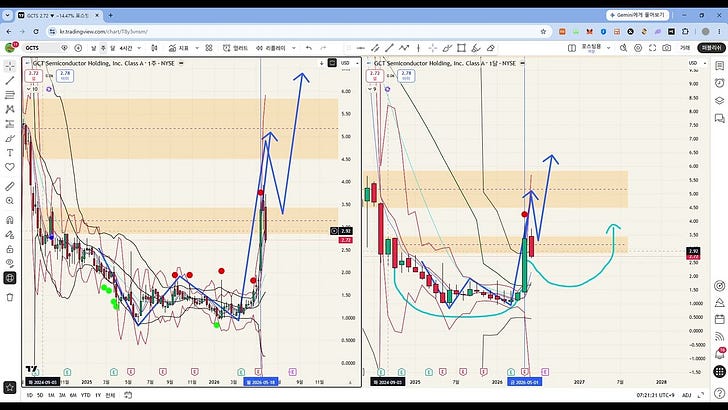Create an alert with the 얼러트 button
Viewport: 728px width, 410px height.
[x=235, y=48]
